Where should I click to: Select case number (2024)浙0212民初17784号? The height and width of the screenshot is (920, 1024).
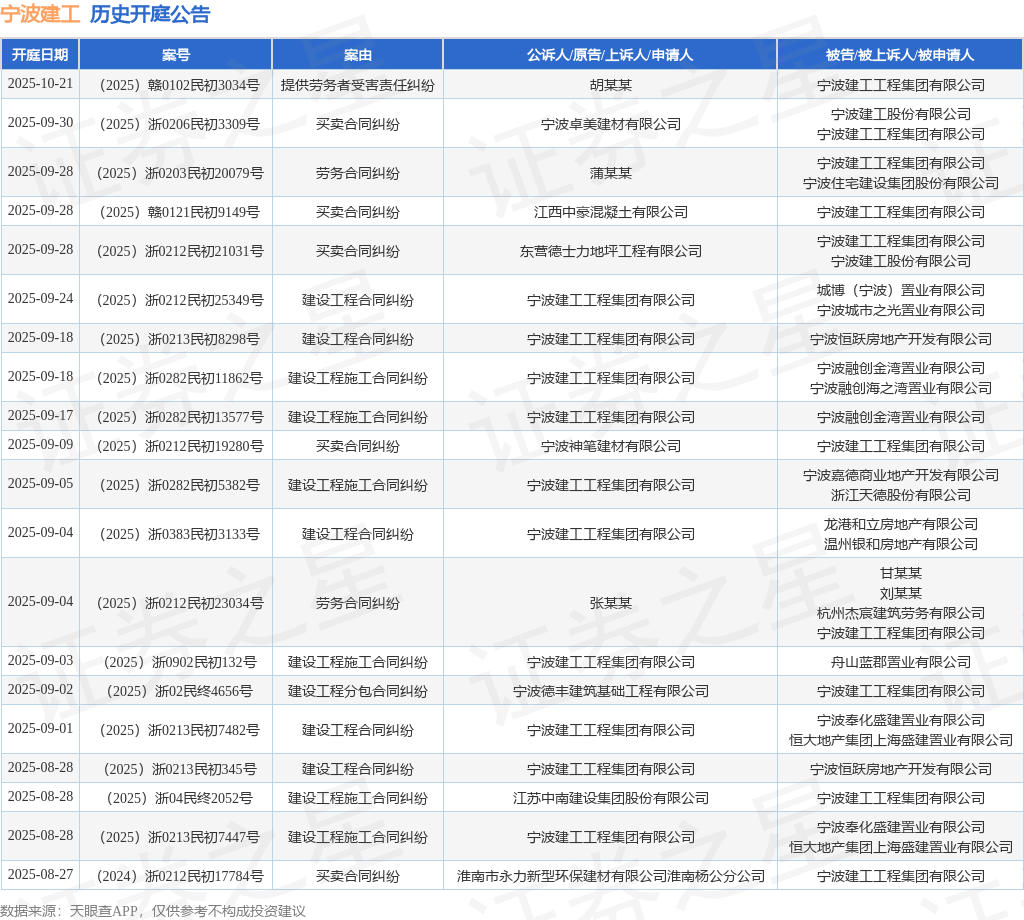180,876
